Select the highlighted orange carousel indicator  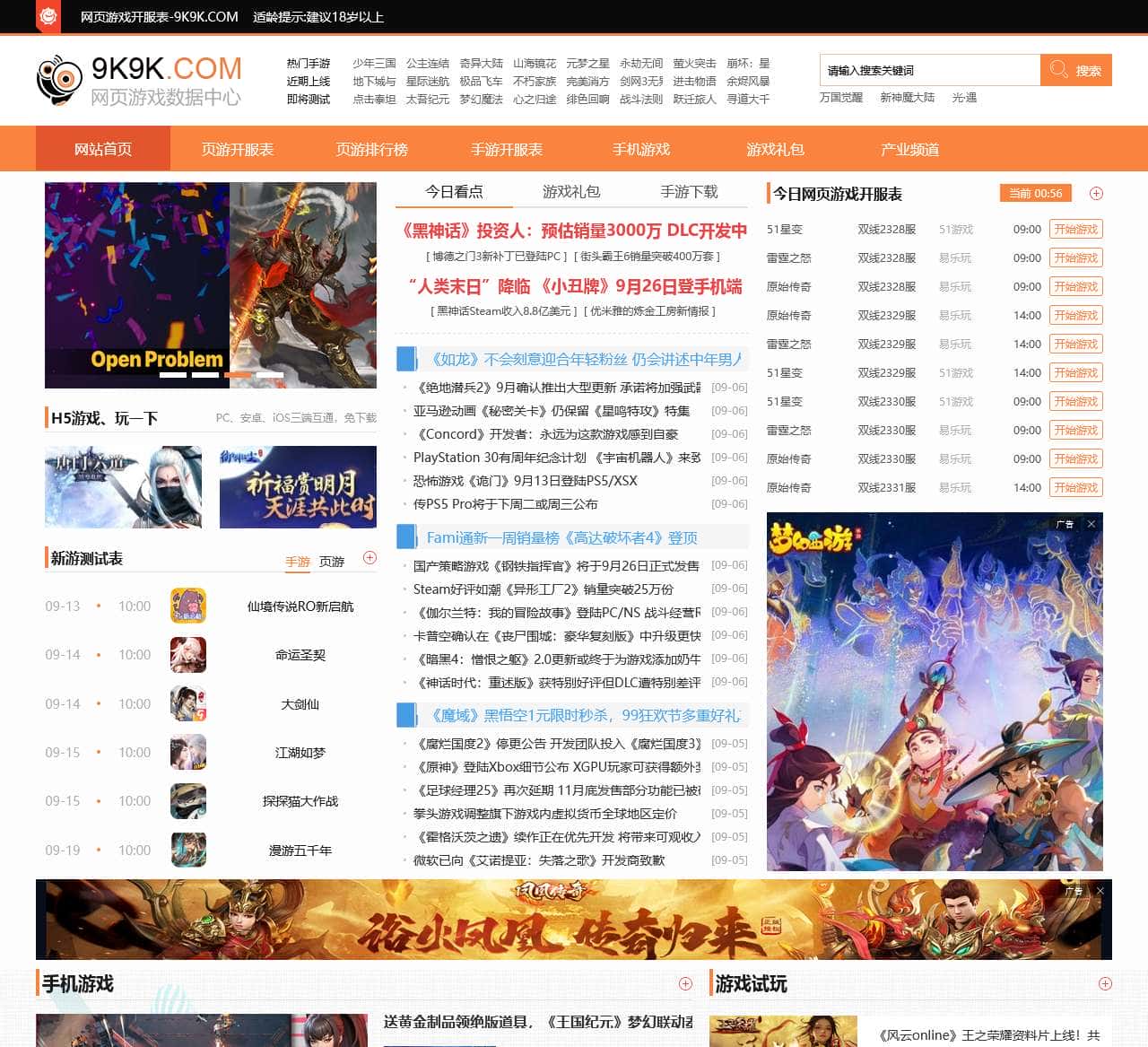[x=238, y=375]
